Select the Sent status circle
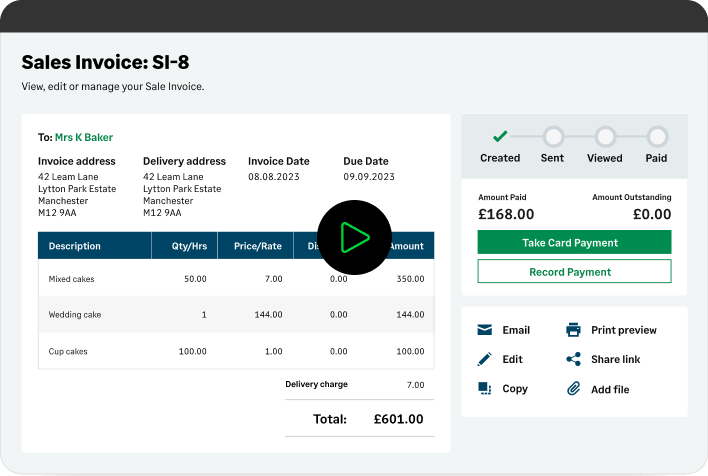The image size is (708, 476). (553, 136)
